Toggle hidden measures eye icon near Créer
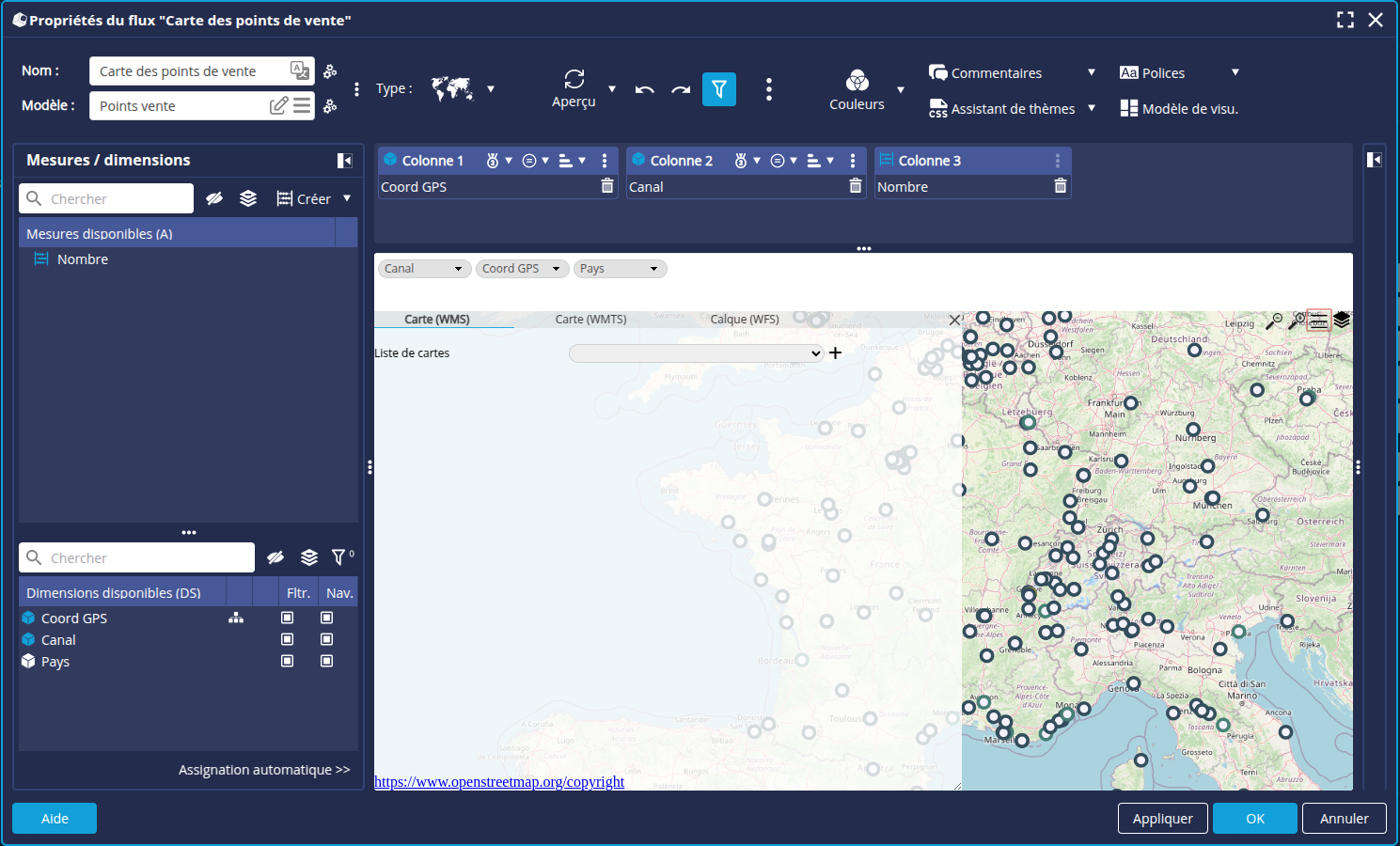Image resolution: width=1400 pixels, height=846 pixels. tap(214, 198)
